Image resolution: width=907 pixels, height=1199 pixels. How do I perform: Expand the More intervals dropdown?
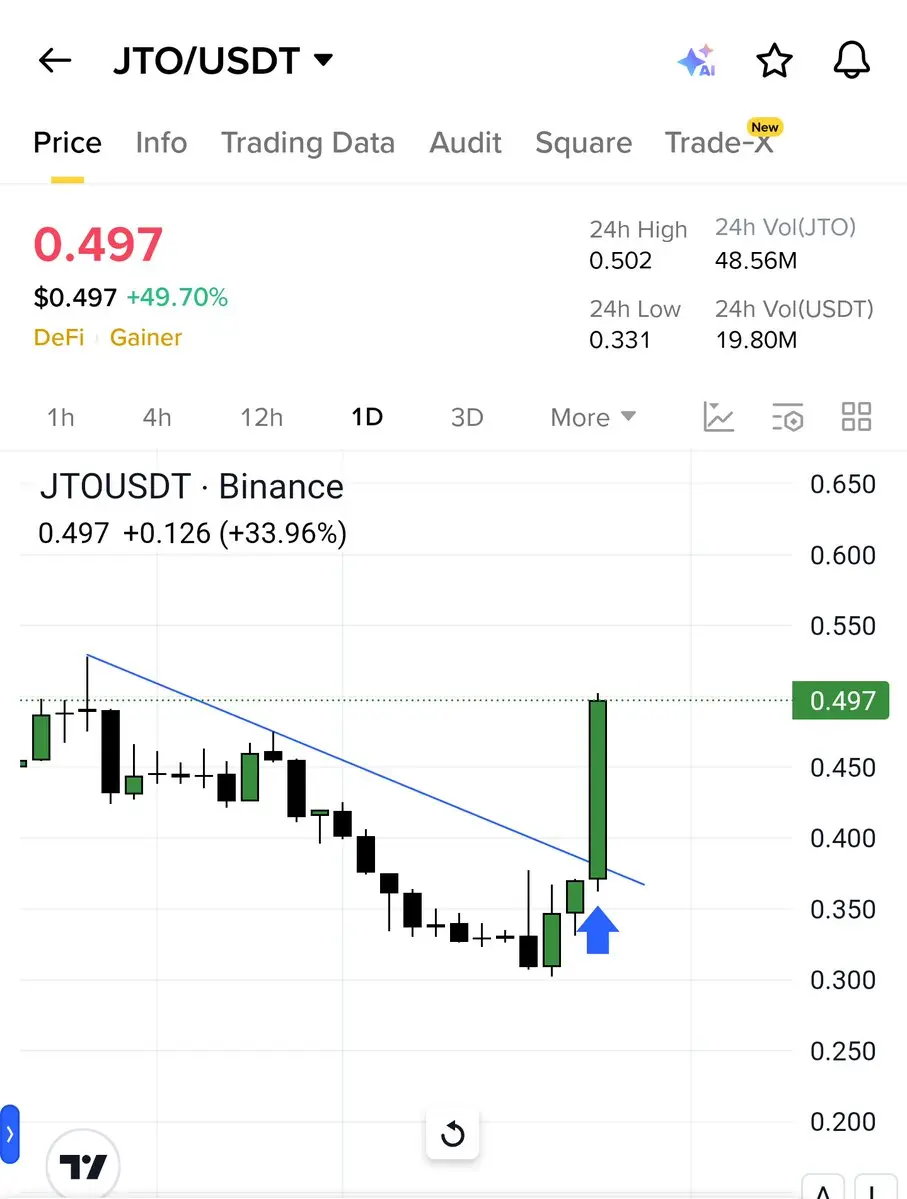[593, 418]
